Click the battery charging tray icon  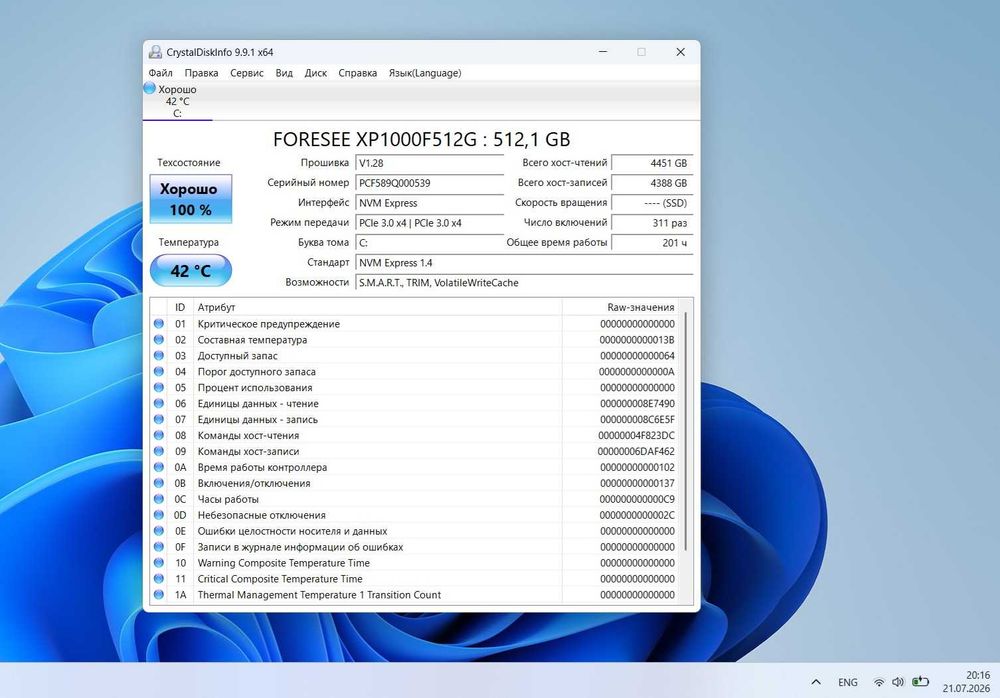pyautogui.click(x=920, y=682)
